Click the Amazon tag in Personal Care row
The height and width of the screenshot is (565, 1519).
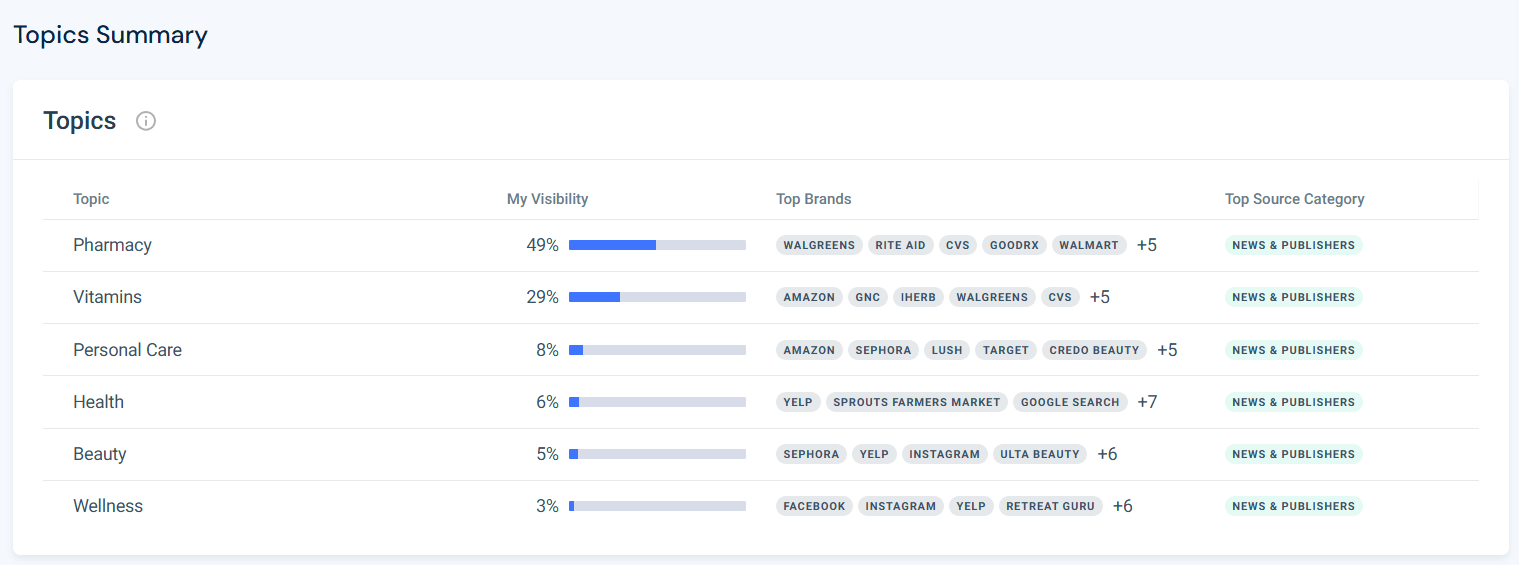pos(809,350)
